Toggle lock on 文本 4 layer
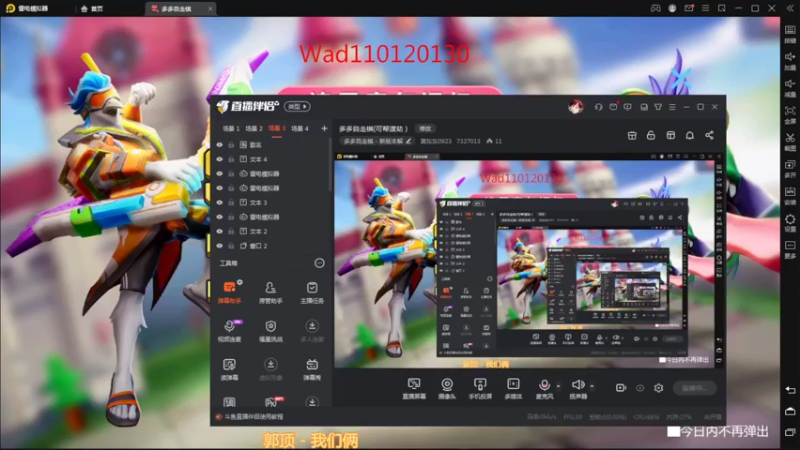The image size is (800, 450). 231,159
